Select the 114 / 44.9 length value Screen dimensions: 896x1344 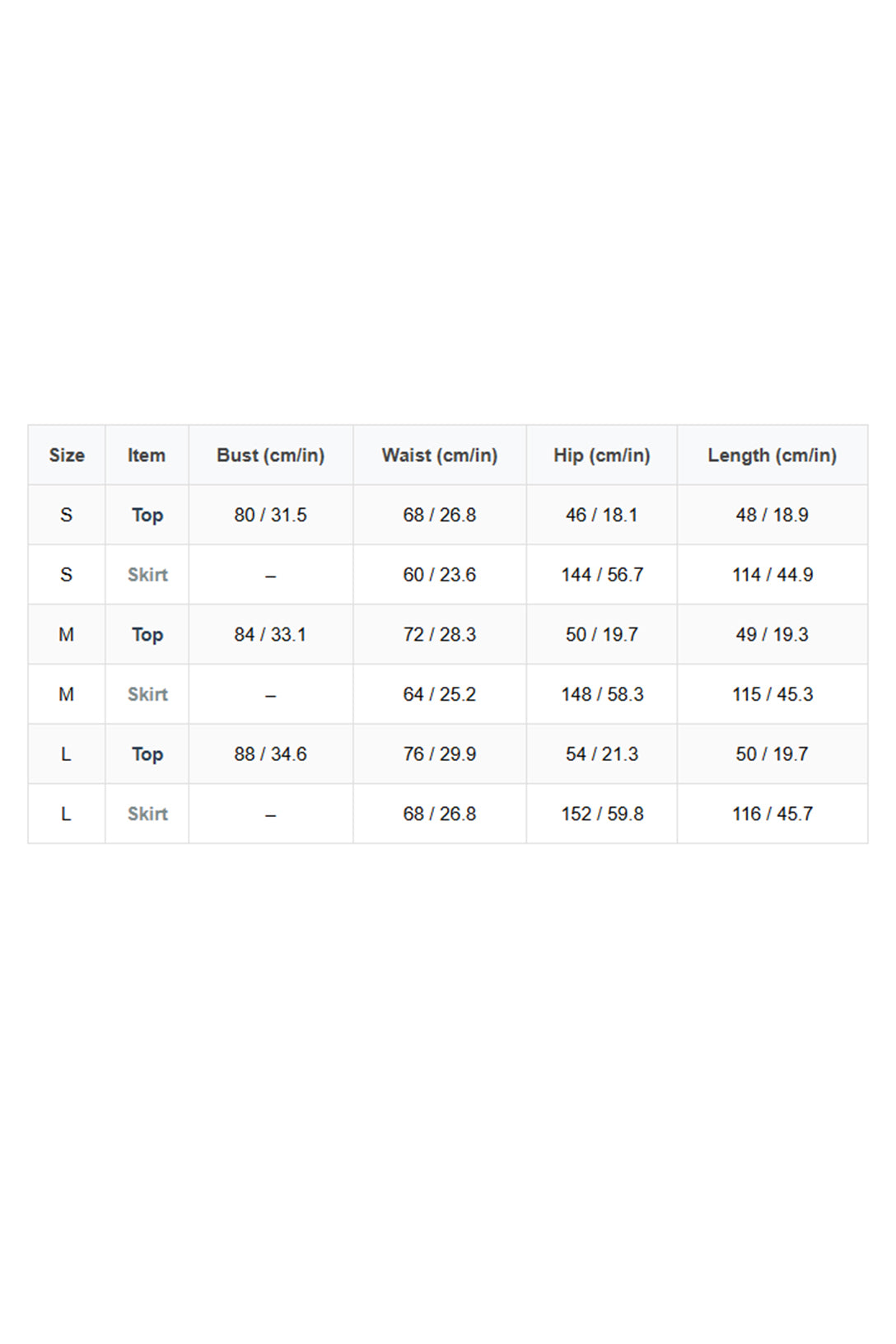[x=772, y=575]
